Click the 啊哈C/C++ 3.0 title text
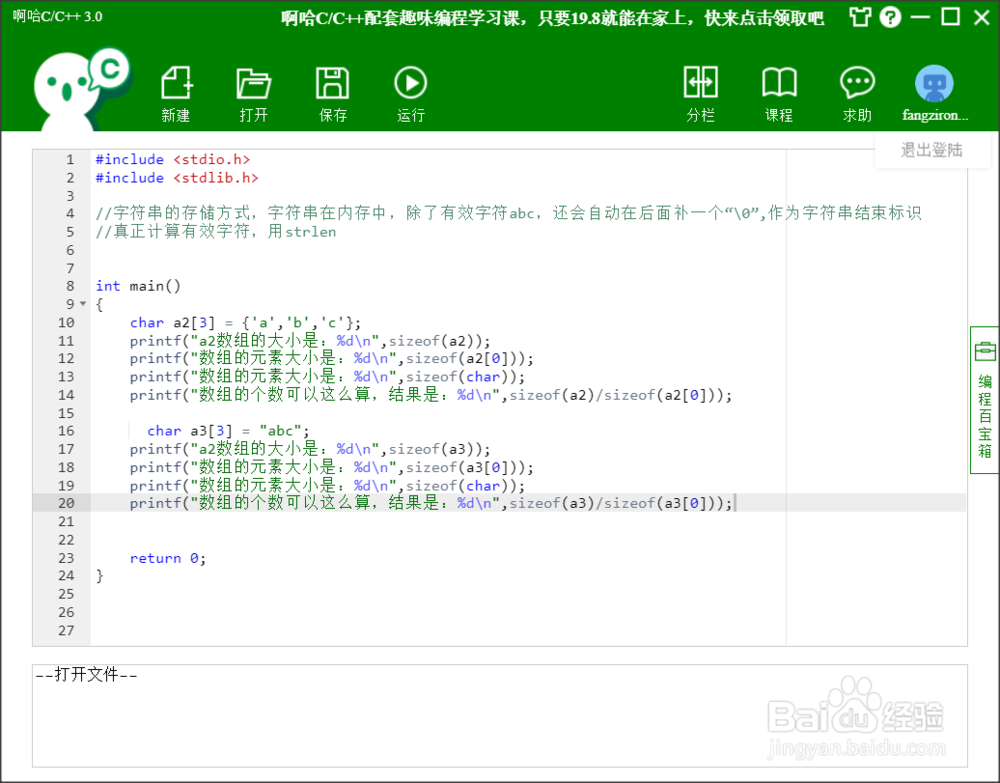Viewport: 1000px width, 783px height. coord(57,17)
